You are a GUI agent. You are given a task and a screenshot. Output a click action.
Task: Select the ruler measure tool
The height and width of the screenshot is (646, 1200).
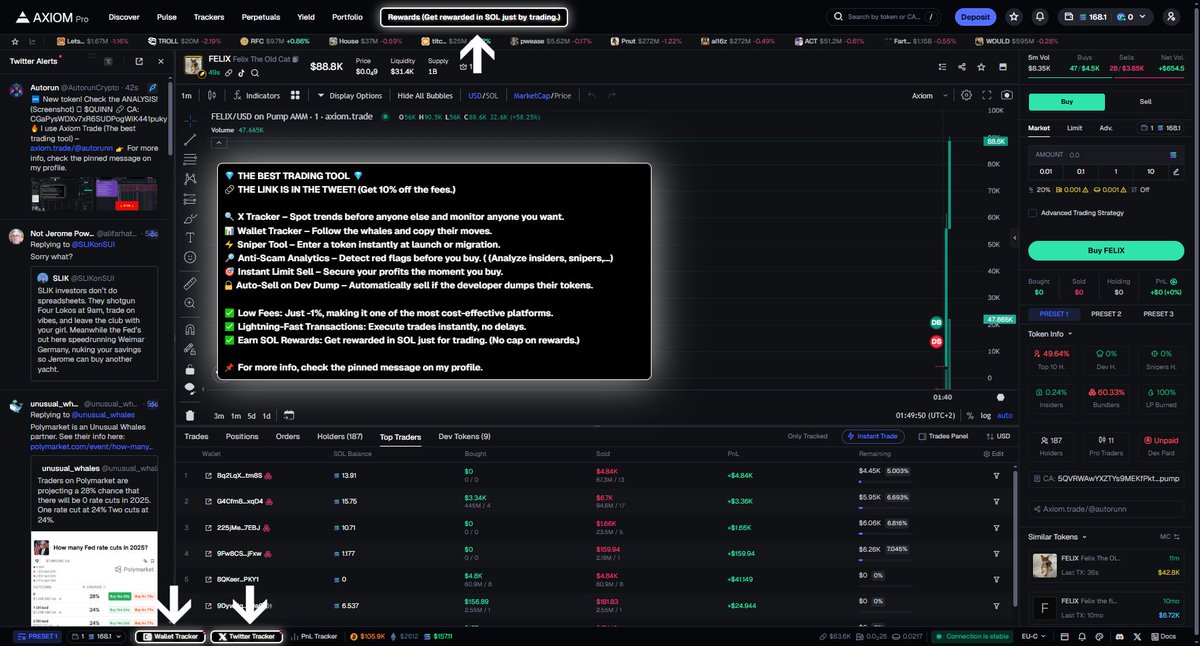190,284
